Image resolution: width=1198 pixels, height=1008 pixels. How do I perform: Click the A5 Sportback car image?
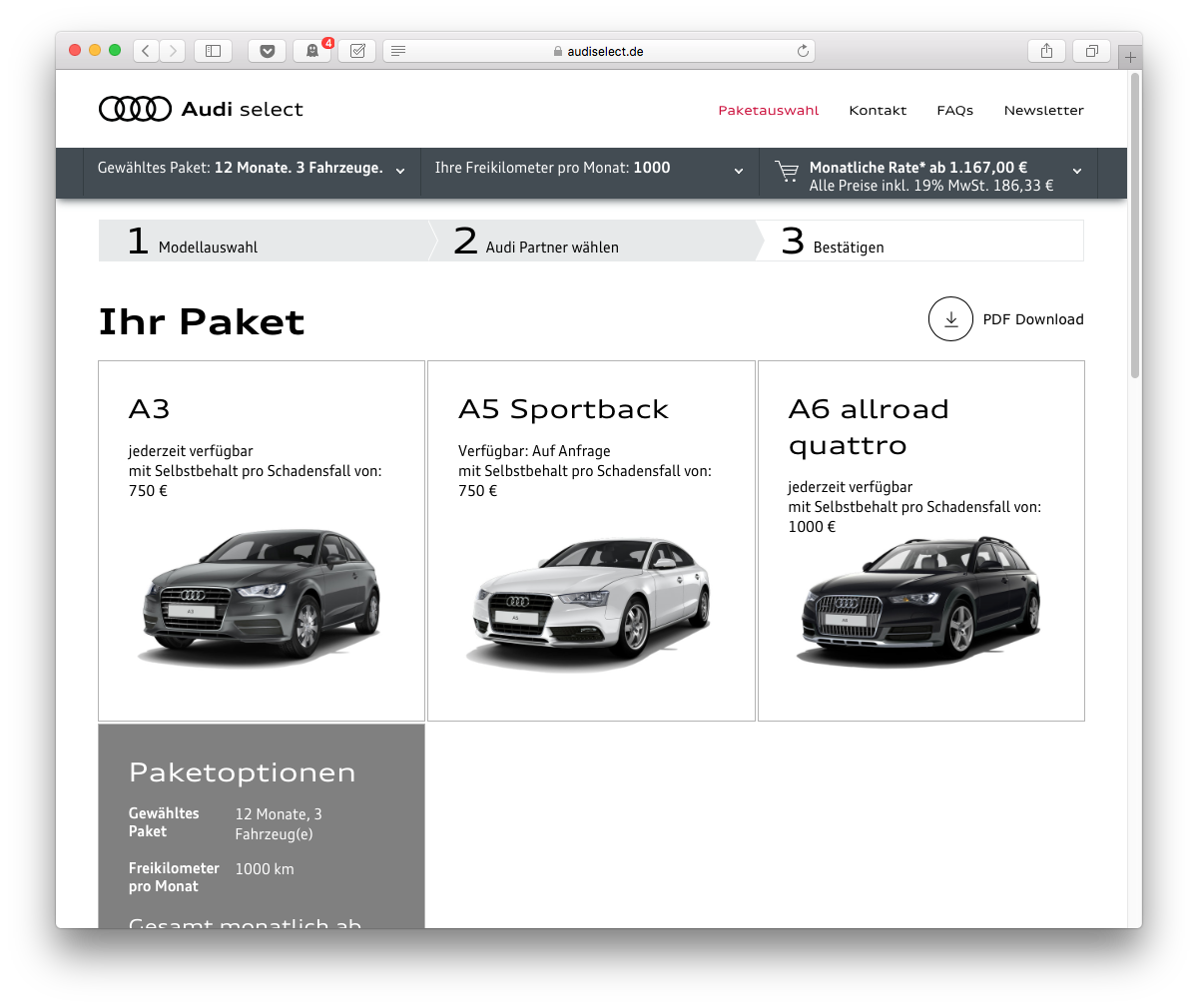[589, 603]
